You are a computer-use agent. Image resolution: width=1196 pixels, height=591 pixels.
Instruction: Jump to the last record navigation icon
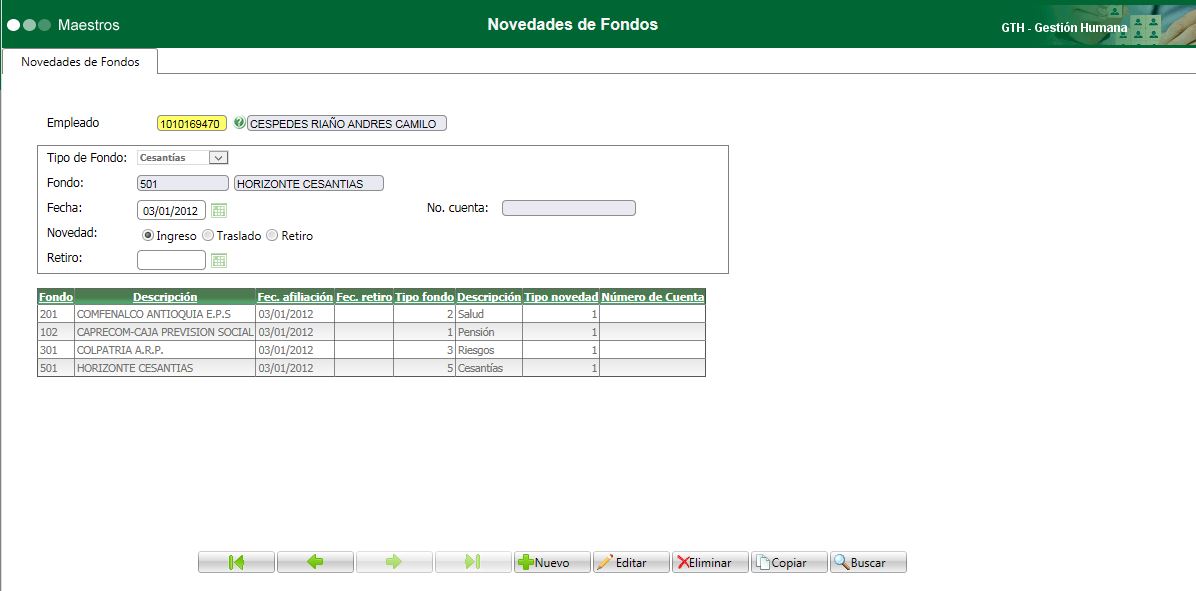473,562
